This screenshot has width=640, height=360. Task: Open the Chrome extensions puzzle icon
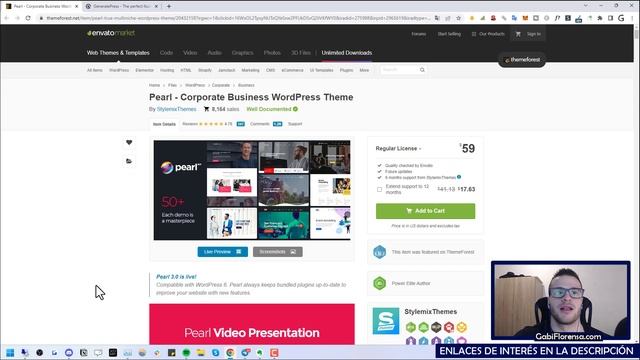click(x=600, y=18)
